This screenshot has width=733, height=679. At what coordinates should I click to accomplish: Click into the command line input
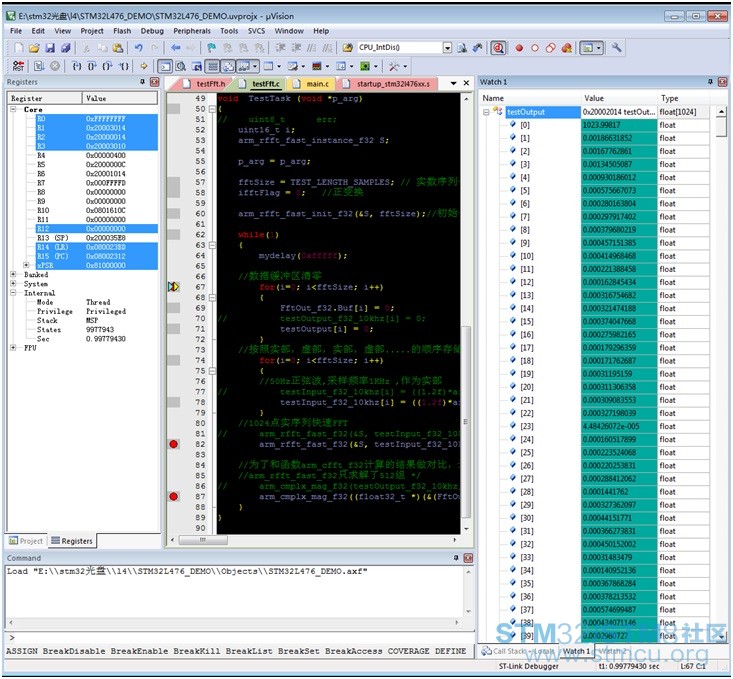pos(238,637)
